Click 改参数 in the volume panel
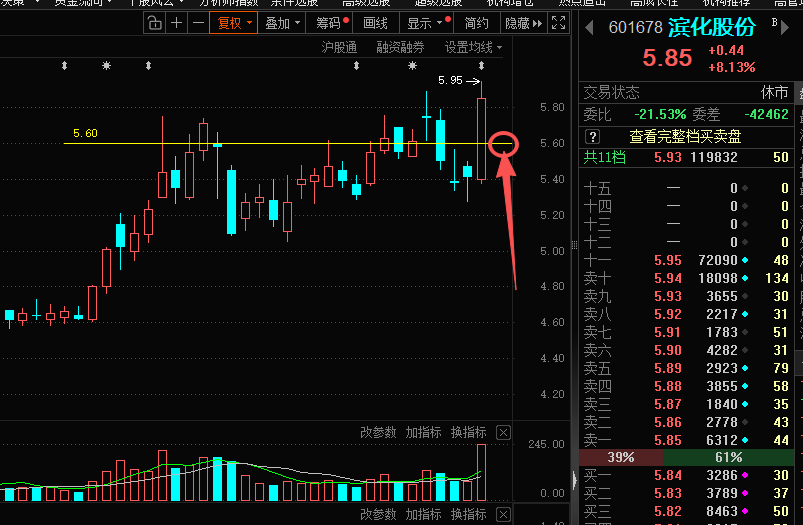The width and height of the screenshot is (803, 525). 378,432
